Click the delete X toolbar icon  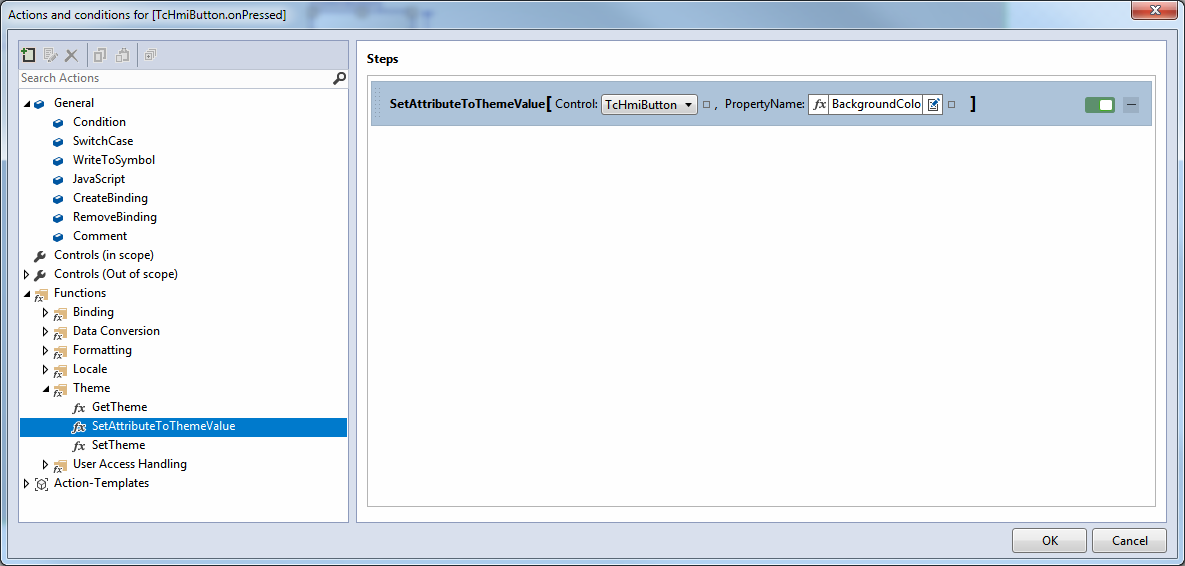[x=72, y=55]
